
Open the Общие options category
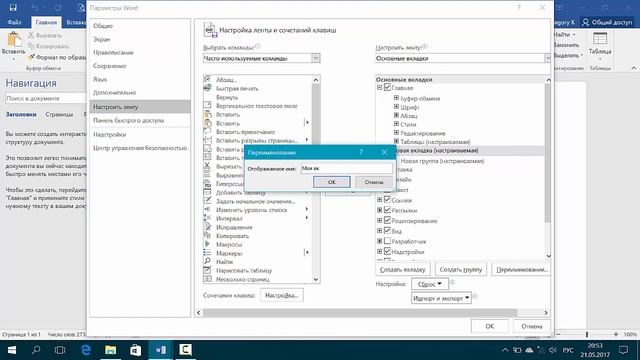[103, 26]
